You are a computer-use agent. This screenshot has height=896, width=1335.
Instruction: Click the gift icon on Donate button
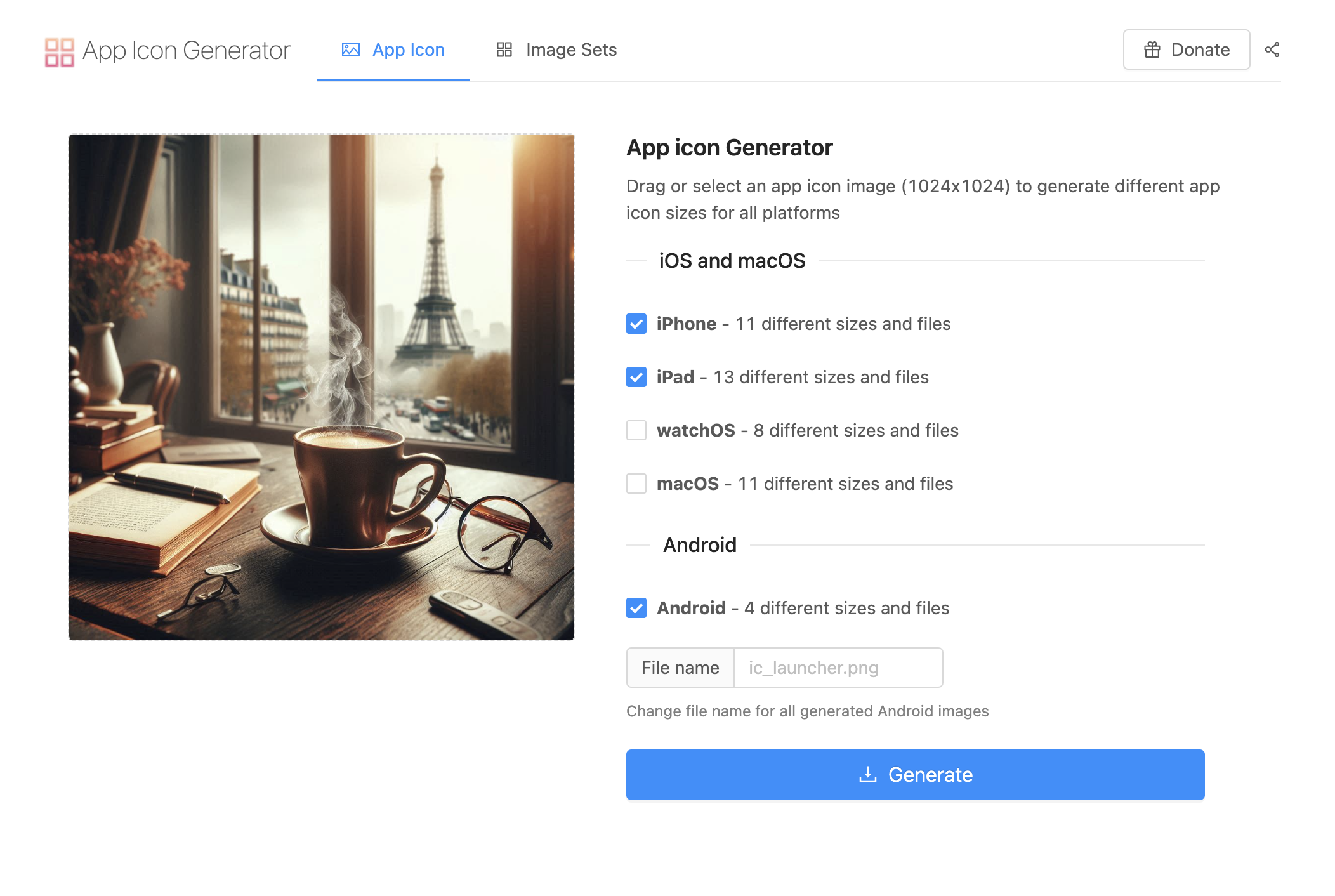tap(1152, 49)
